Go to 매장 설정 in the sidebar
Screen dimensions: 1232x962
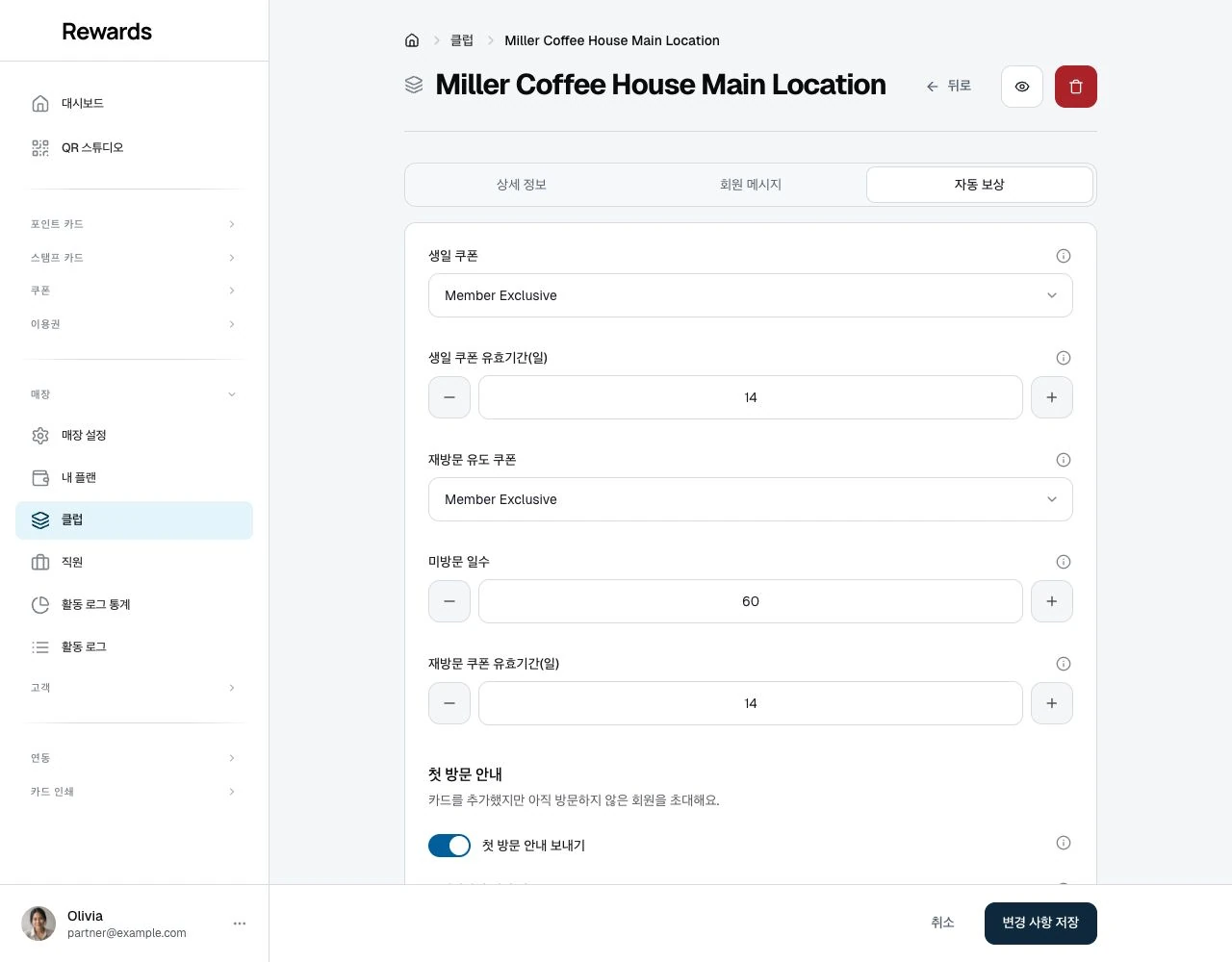coord(134,436)
